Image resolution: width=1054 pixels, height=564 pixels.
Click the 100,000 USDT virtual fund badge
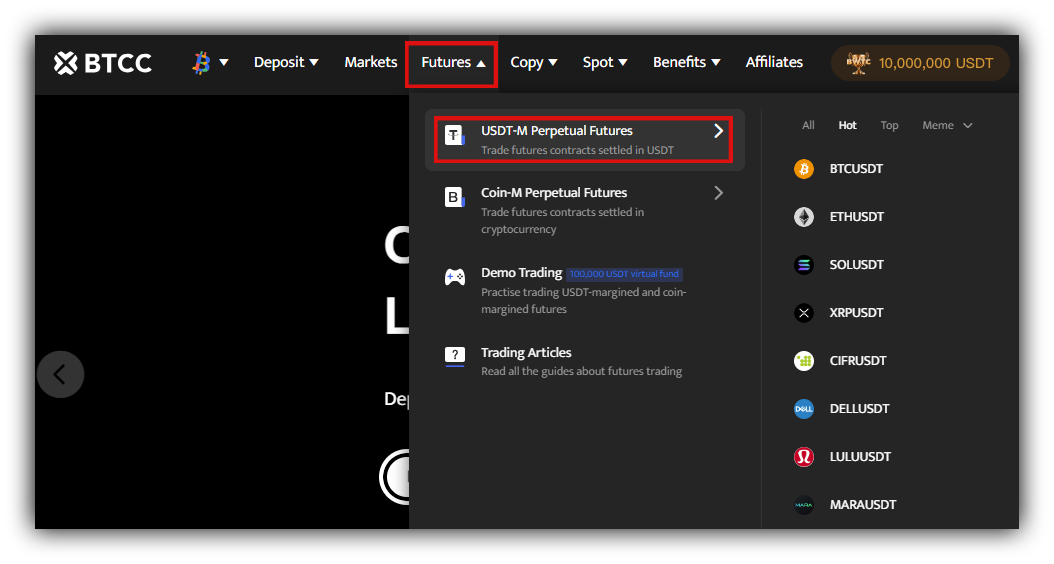pos(624,274)
